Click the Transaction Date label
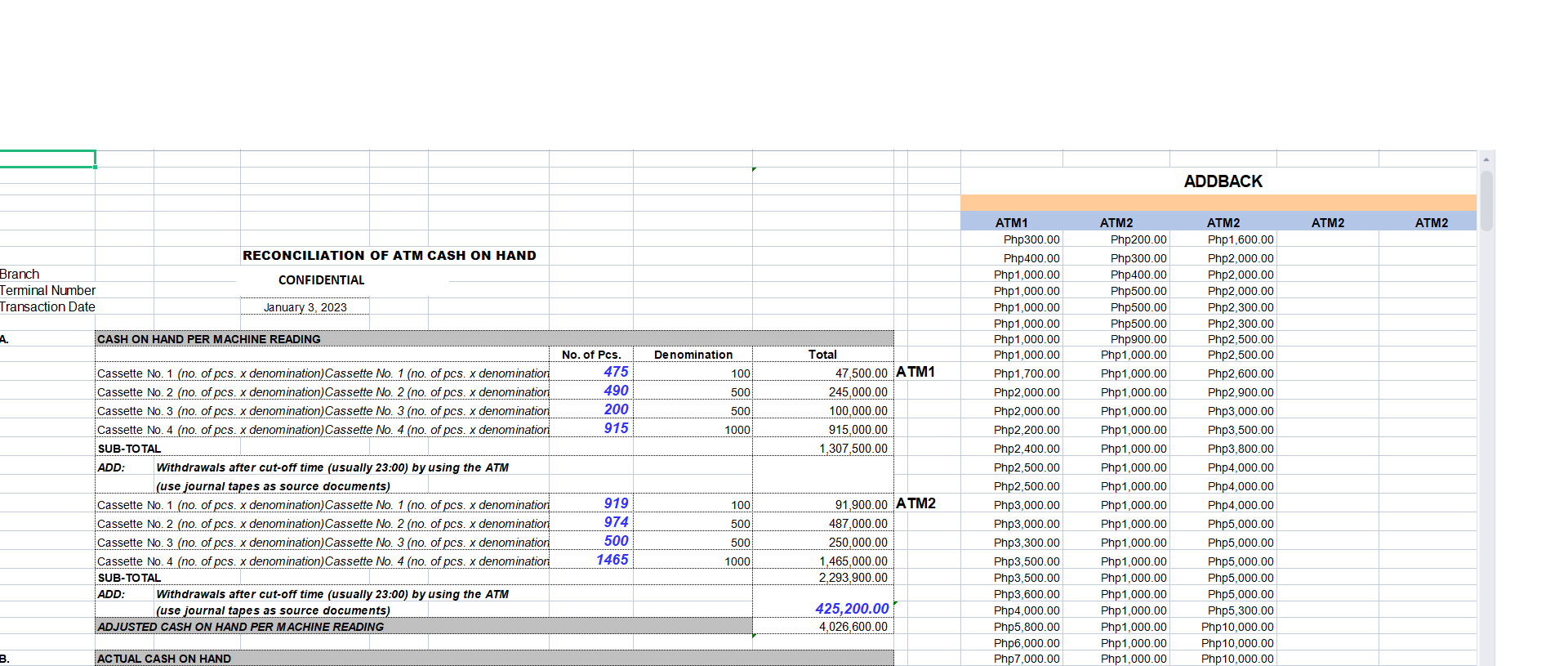The width and height of the screenshot is (1568, 666). (47, 306)
